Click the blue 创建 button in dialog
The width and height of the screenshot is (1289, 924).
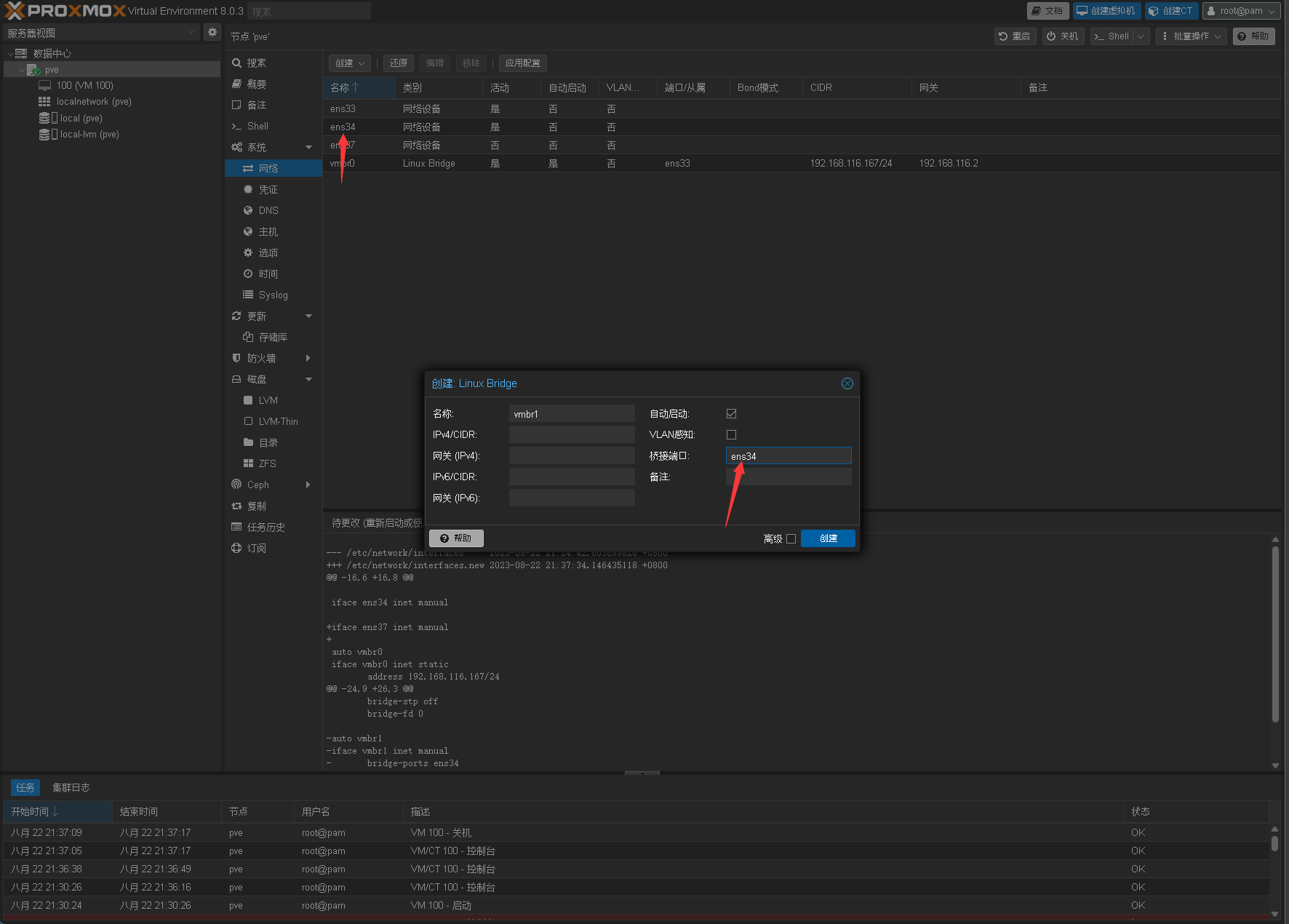click(828, 538)
